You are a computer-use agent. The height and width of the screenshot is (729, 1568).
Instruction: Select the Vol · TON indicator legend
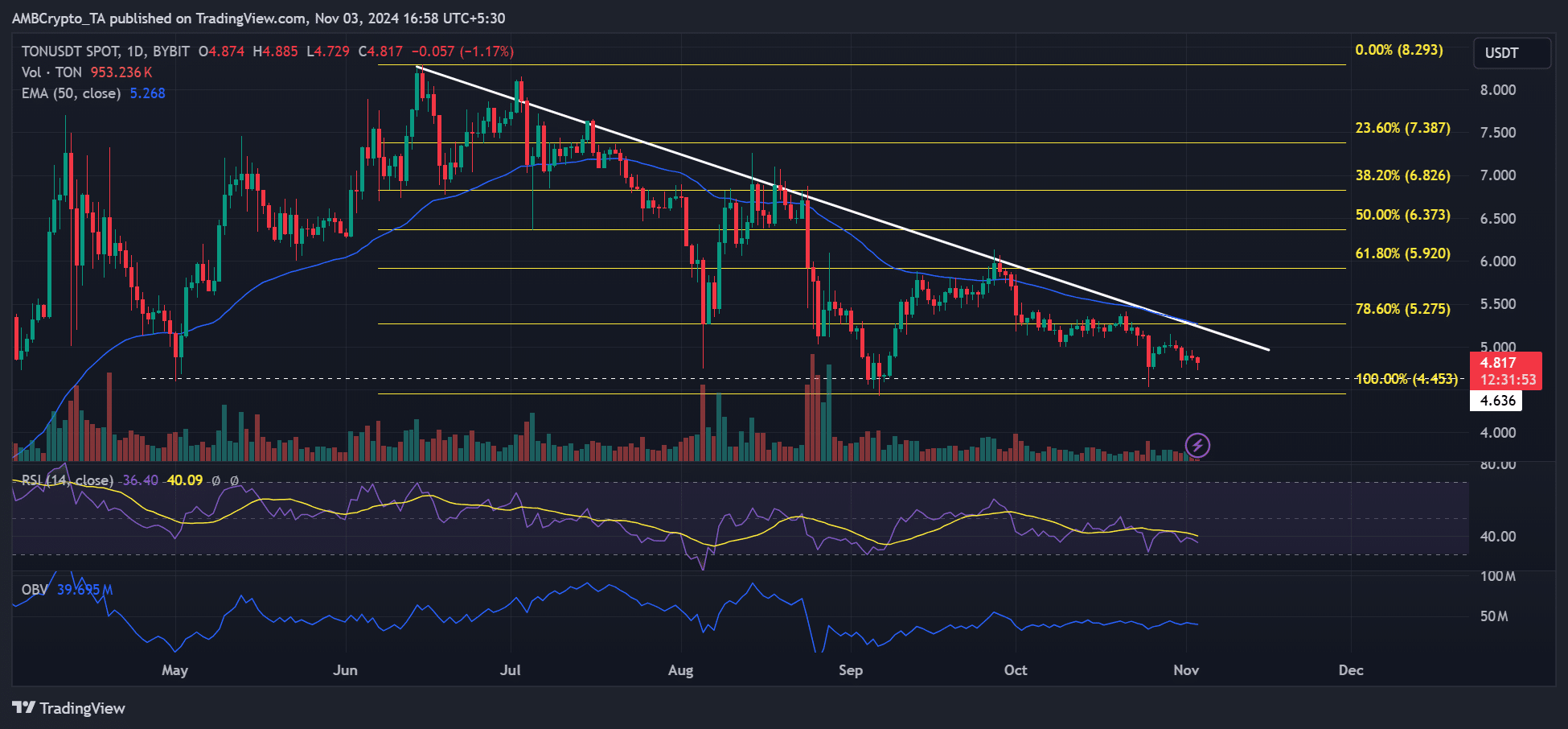(51, 72)
